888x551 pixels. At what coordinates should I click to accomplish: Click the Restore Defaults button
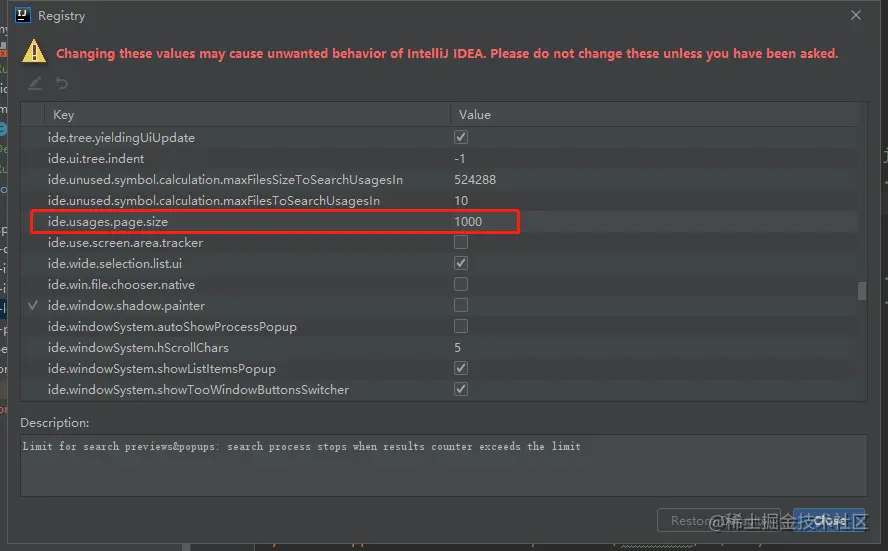coord(718,520)
